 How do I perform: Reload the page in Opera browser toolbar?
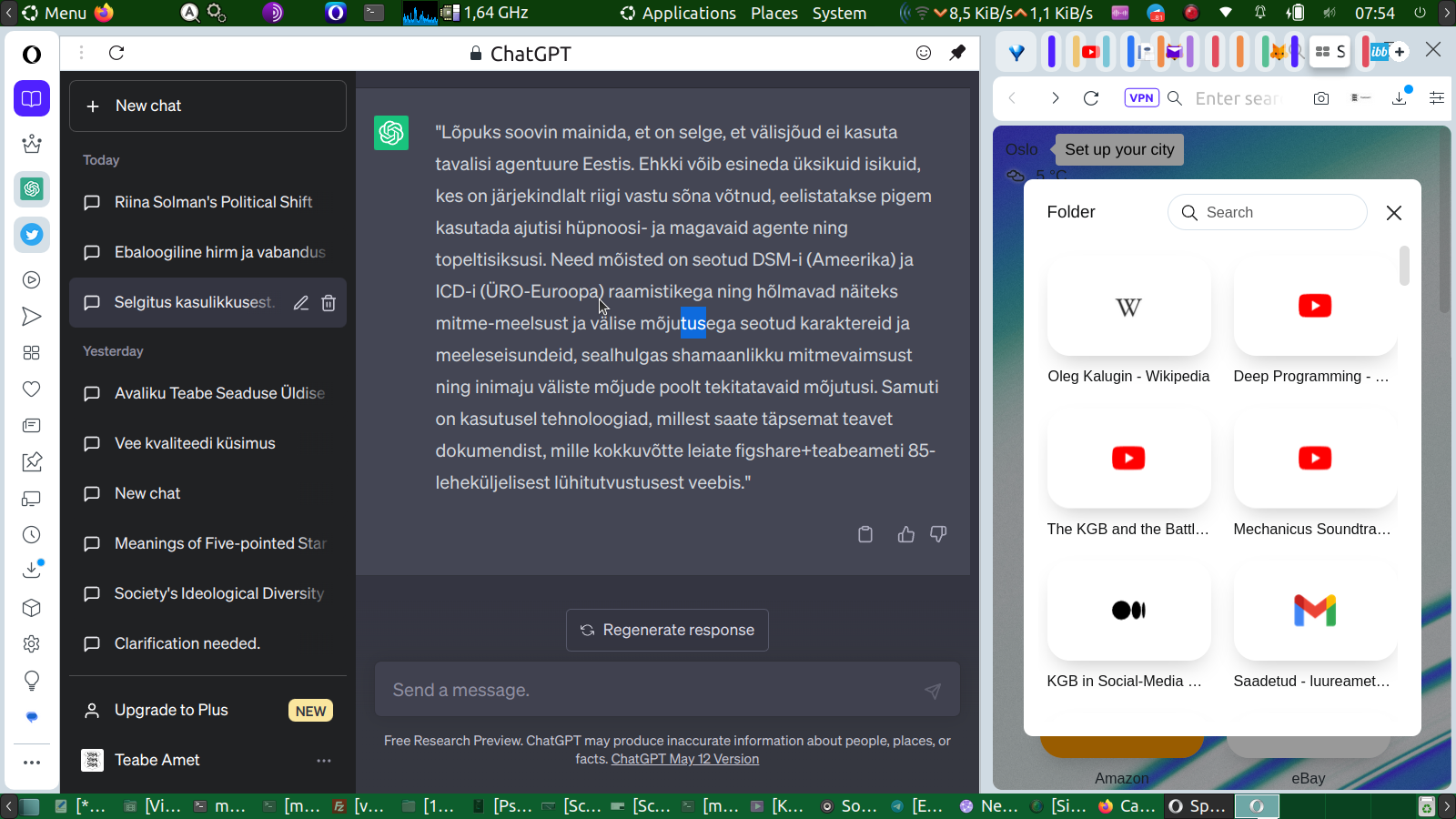click(1091, 98)
